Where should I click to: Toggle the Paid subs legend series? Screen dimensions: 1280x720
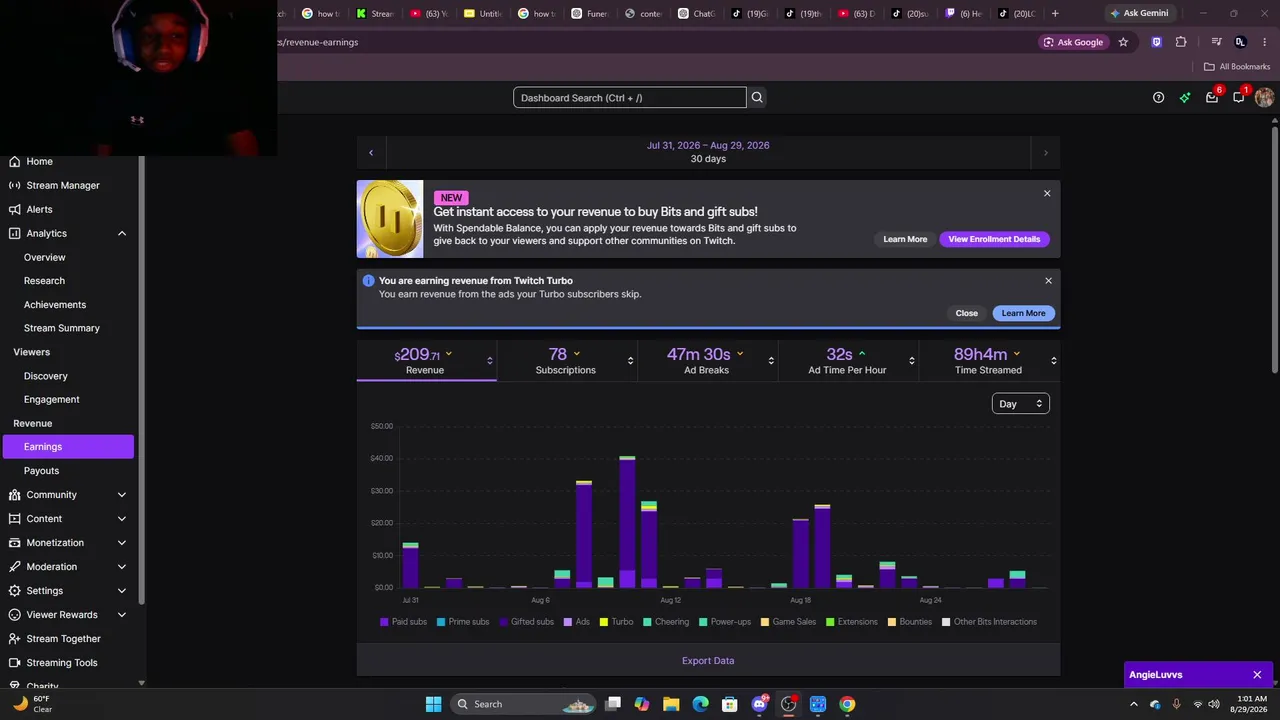(404, 622)
